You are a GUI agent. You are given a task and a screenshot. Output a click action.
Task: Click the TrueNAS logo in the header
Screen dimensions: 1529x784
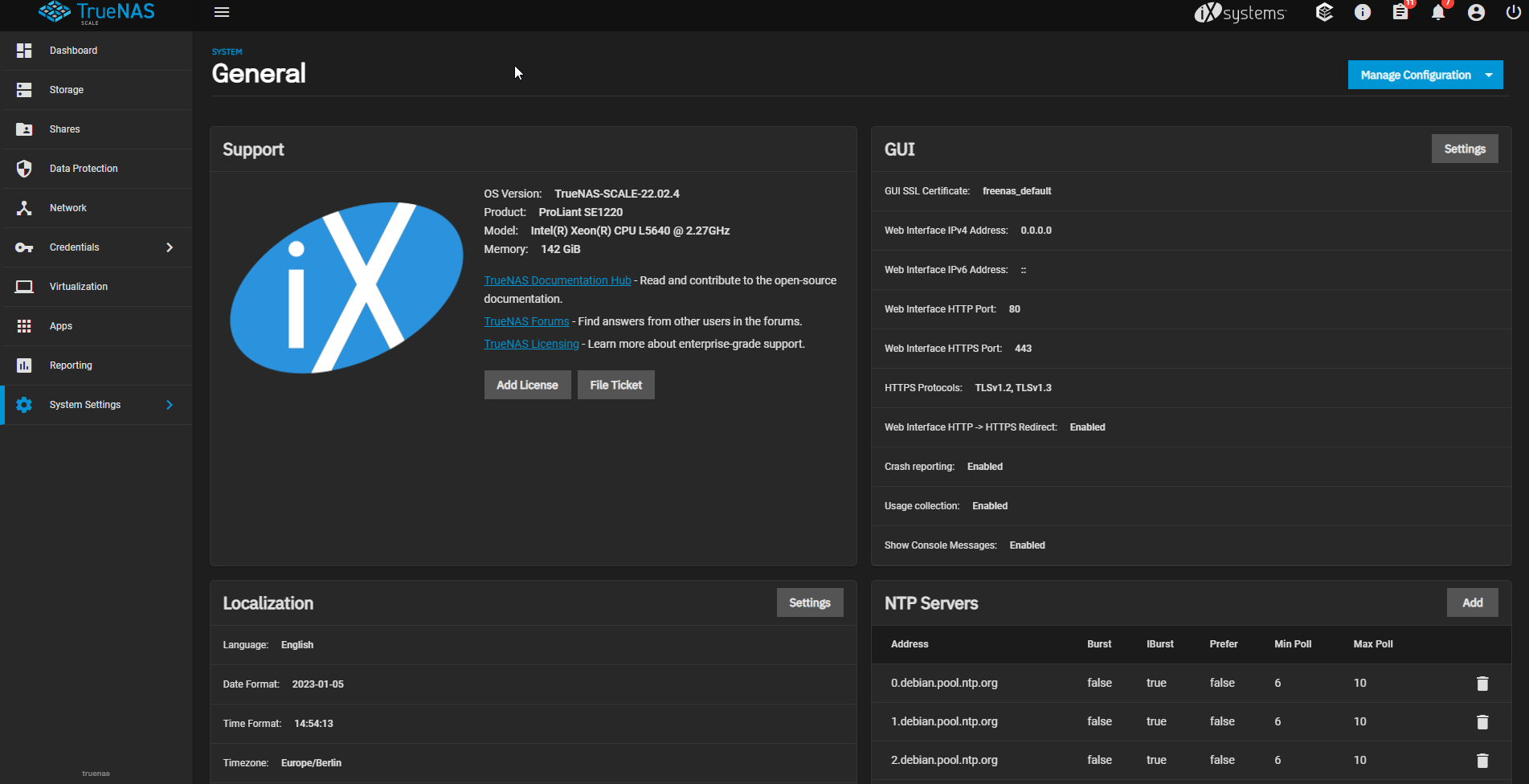click(x=96, y=13)
